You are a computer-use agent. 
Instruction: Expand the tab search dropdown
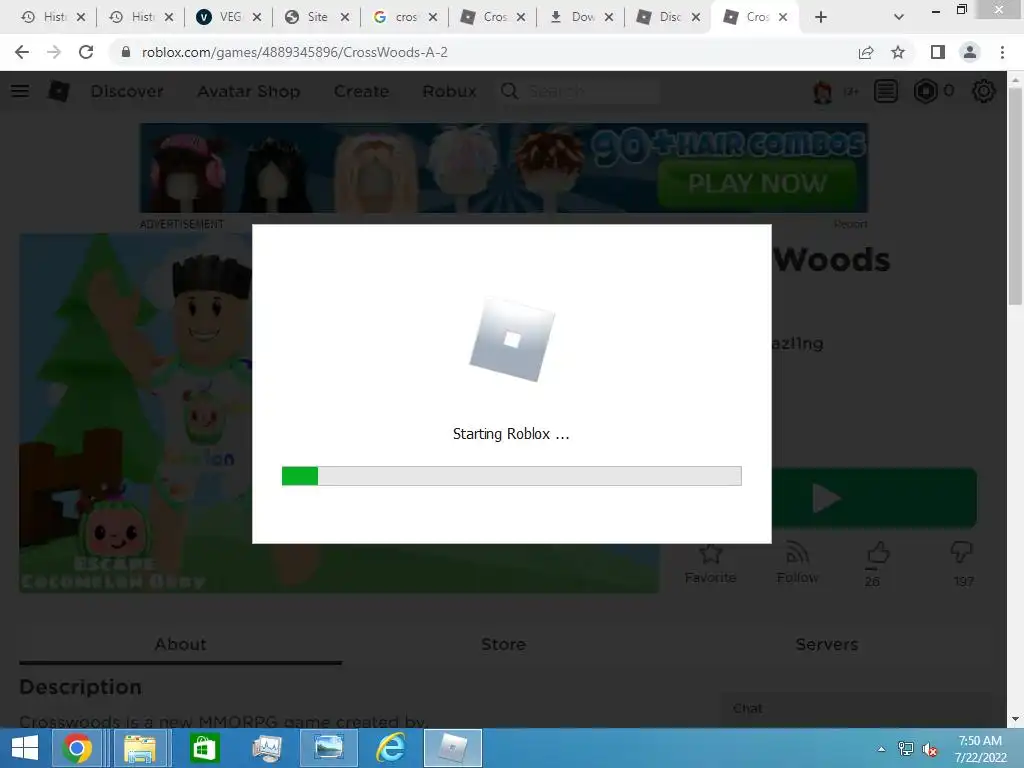(899, 17)
